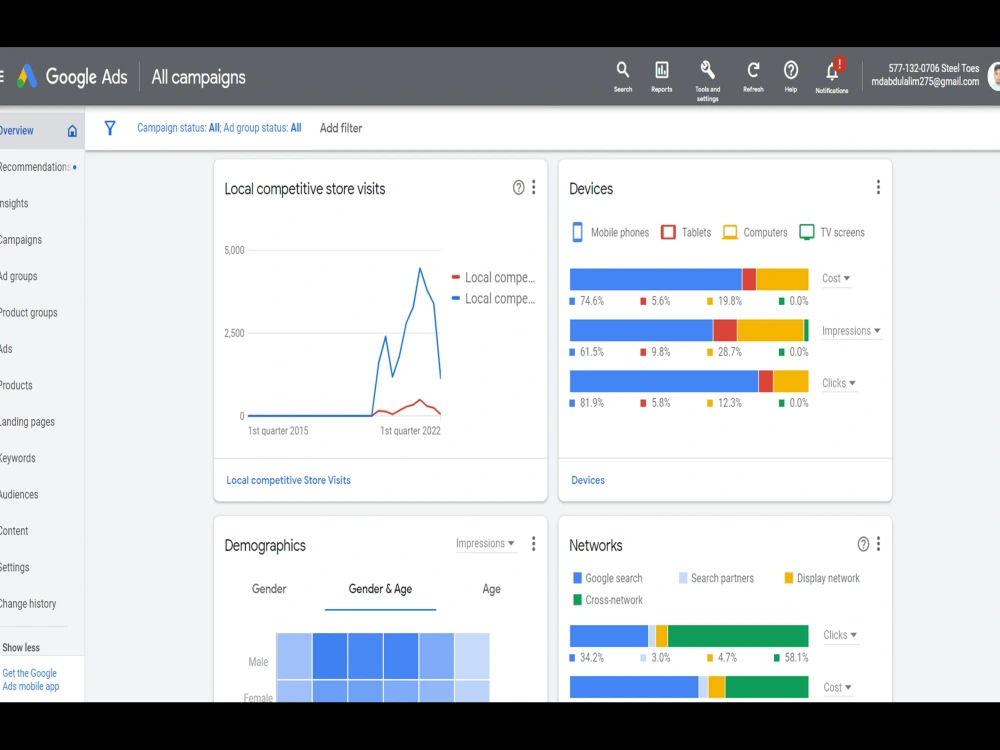This screenshot has height=750, width=1000.
Task: Click the filter funnel icon
Action: click(x=110, y=128)
